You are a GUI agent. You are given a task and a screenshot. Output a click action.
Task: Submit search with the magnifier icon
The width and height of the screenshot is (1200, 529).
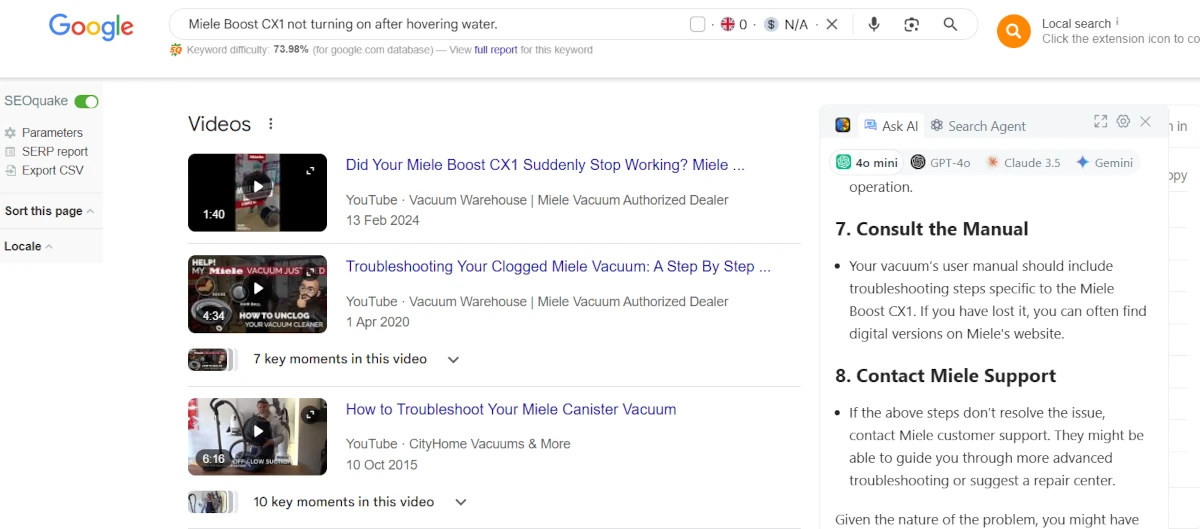950,24
